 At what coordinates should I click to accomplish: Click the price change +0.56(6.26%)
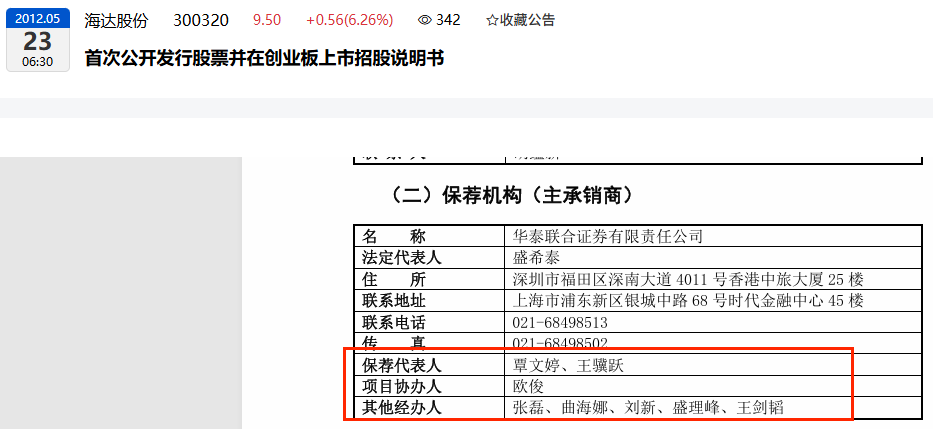(350, 20)
